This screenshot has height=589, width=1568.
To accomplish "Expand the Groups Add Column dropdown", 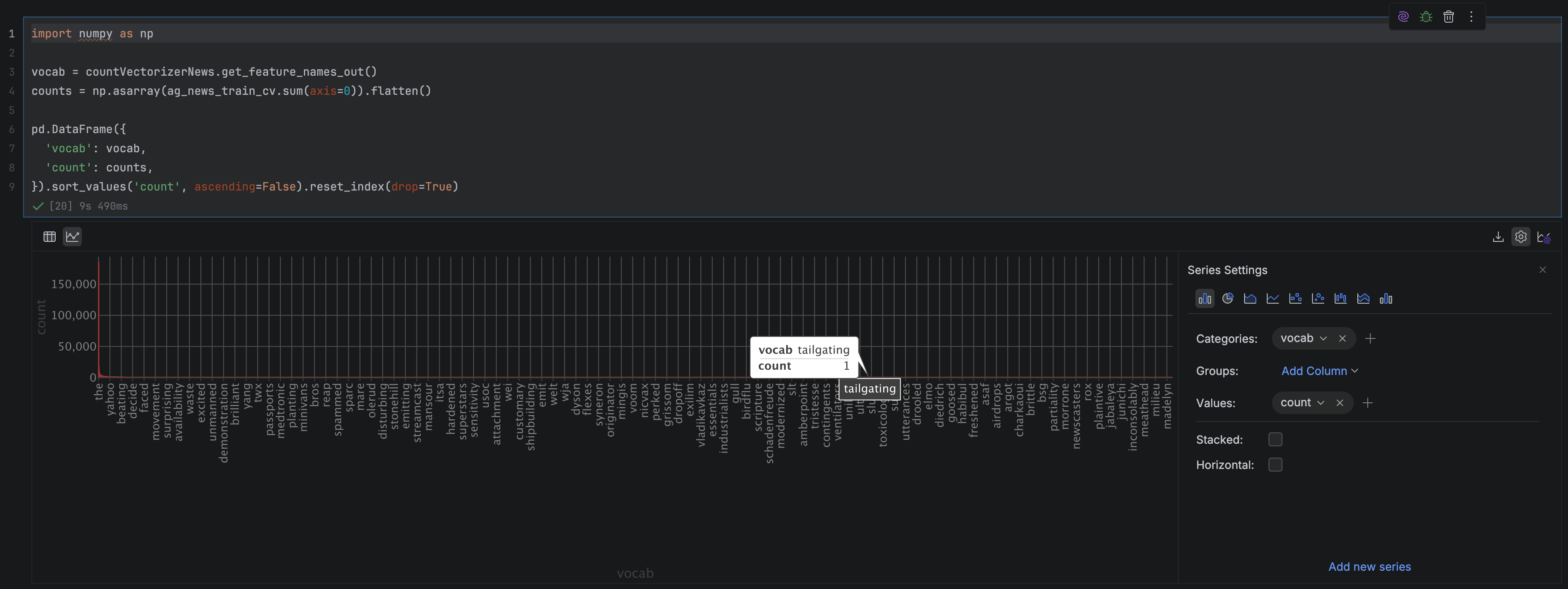I will pos(1319,371).
